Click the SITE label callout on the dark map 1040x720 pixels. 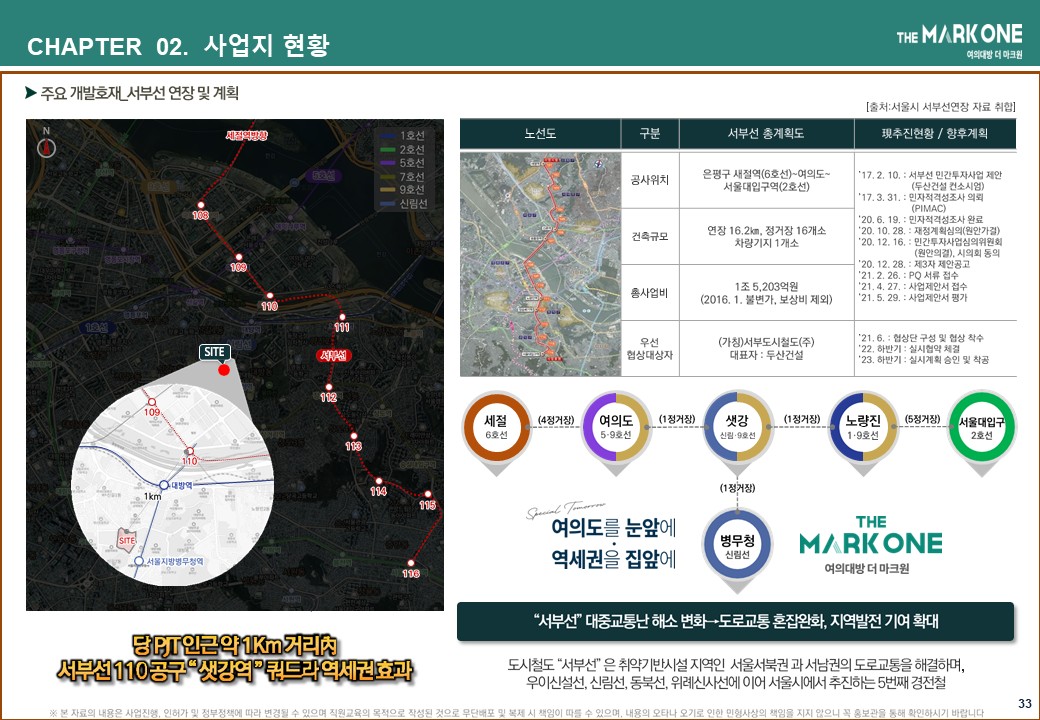214,352
